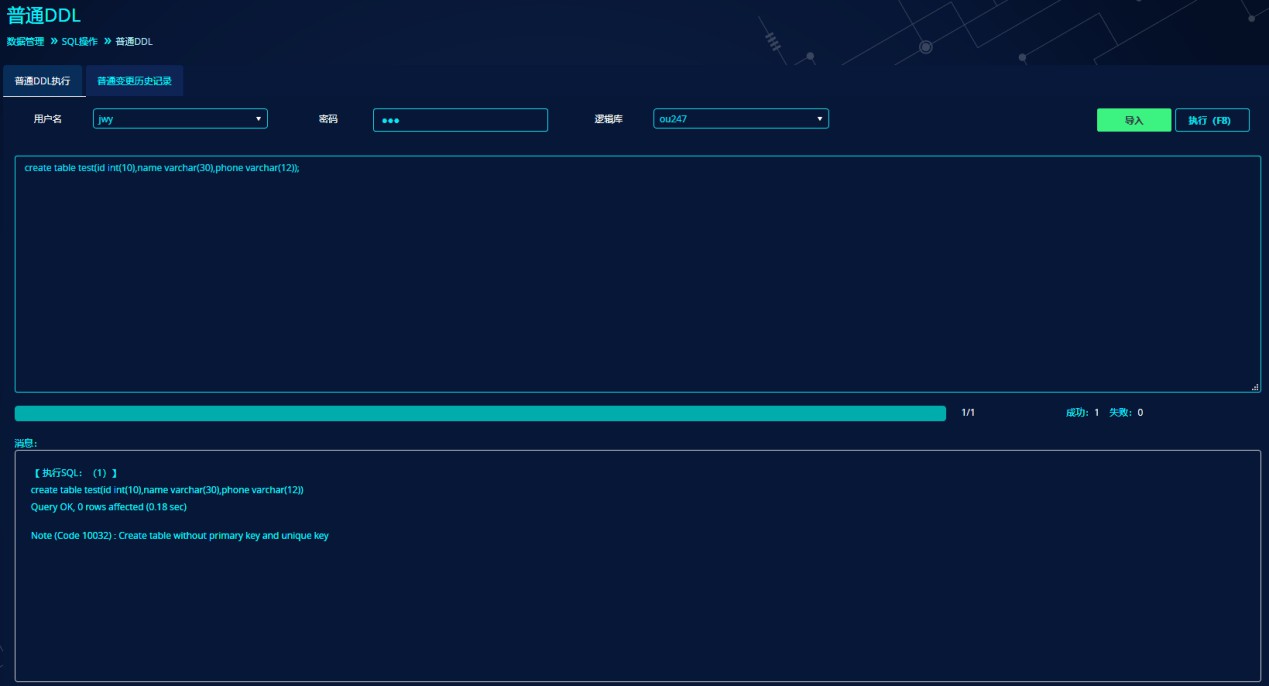Click the 逻辑库 dropdown arrow
The height and width of the screenshot is (686, 1269).
tap(820, 119)
